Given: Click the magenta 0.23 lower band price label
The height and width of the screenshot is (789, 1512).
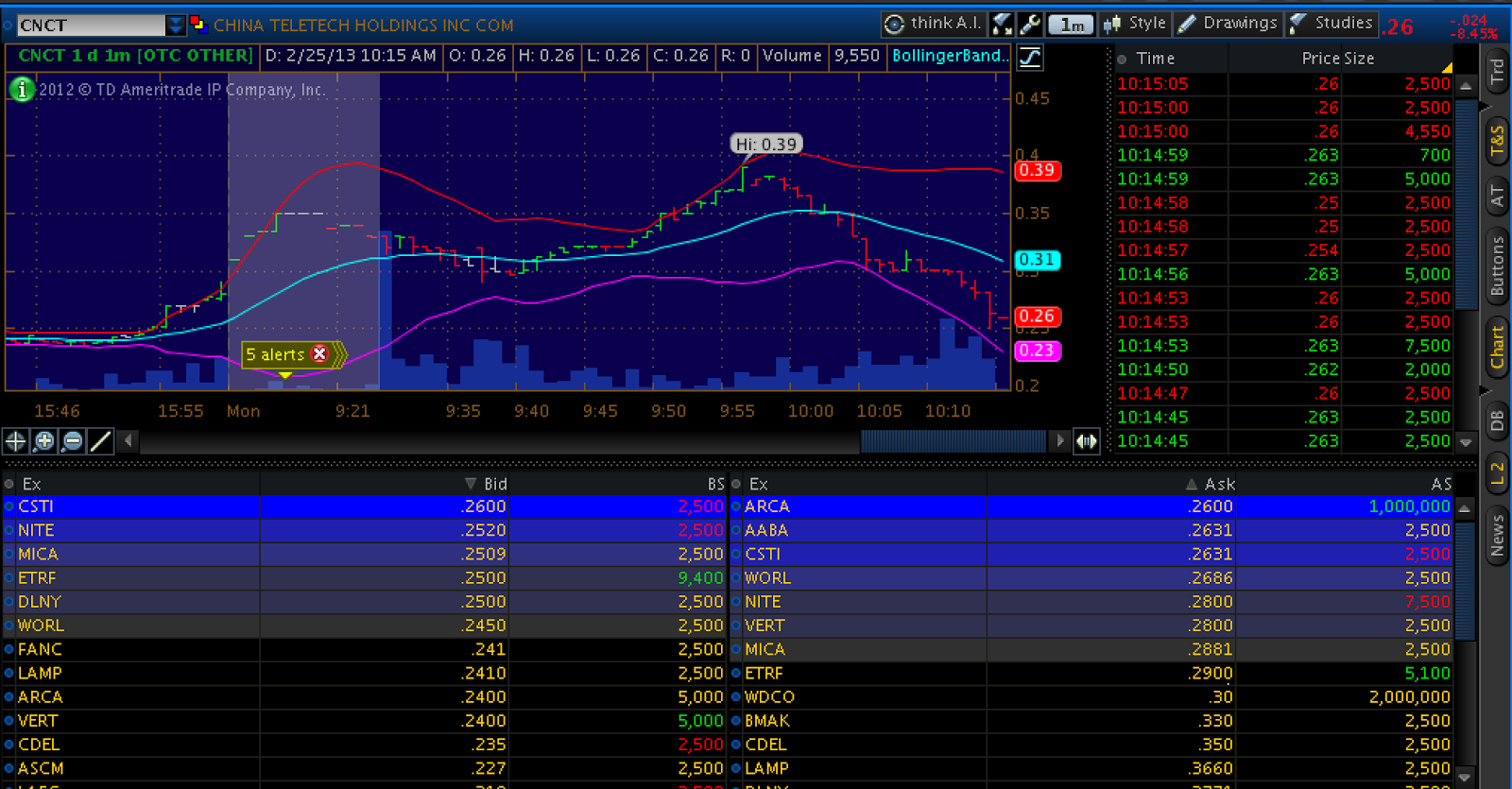Looking at the screenshot, I should pyautogui.click(x=1037, y=350).
